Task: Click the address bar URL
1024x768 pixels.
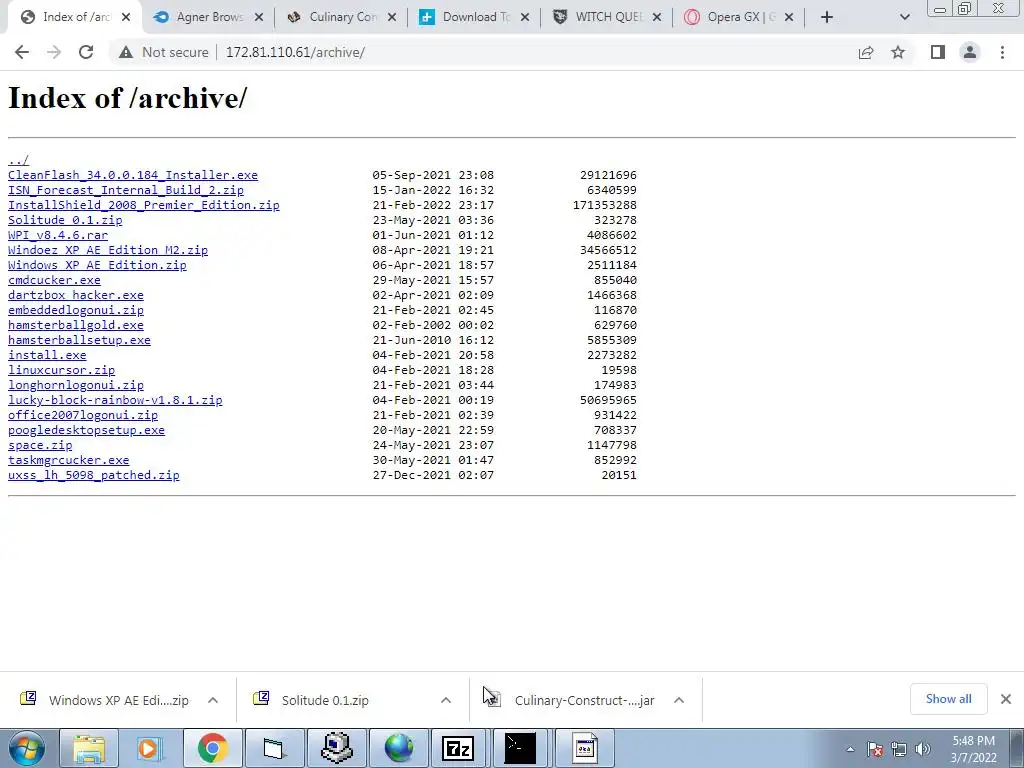Action: [295, 52]
